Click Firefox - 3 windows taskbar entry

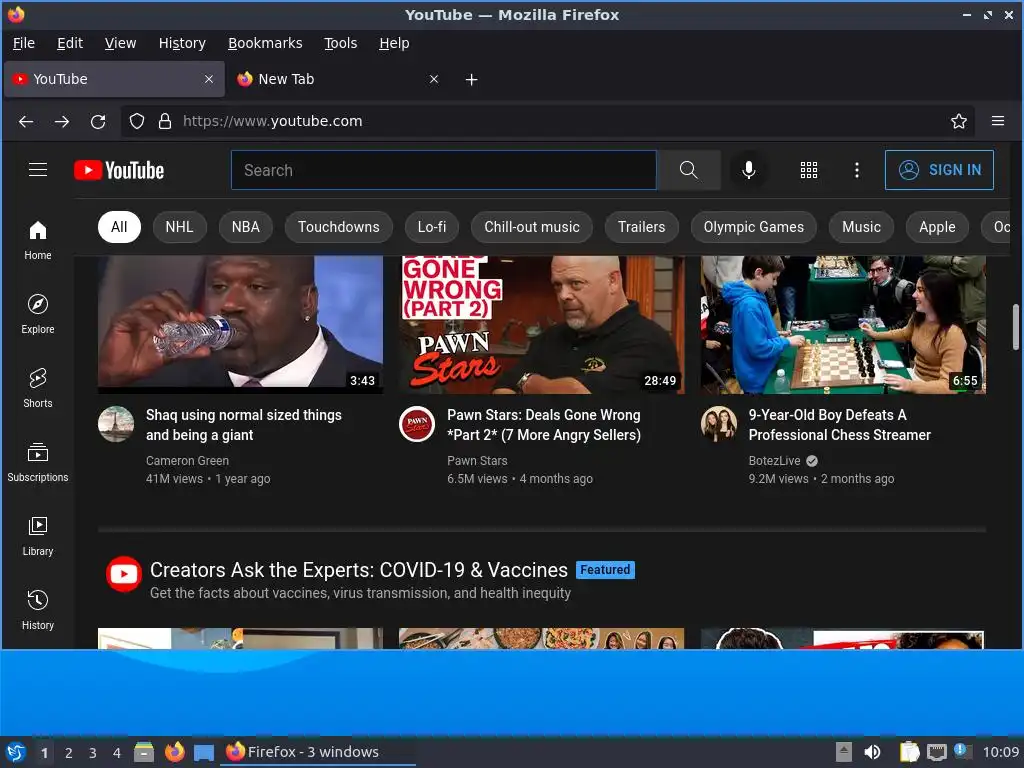coord(318,752)
